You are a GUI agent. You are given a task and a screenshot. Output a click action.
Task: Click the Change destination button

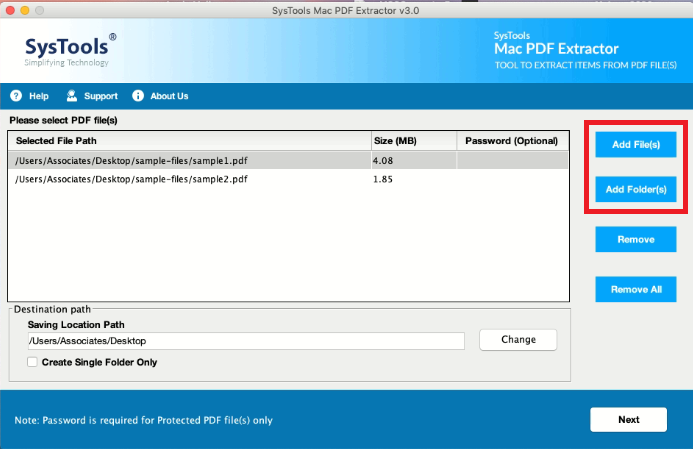(518, 340)
